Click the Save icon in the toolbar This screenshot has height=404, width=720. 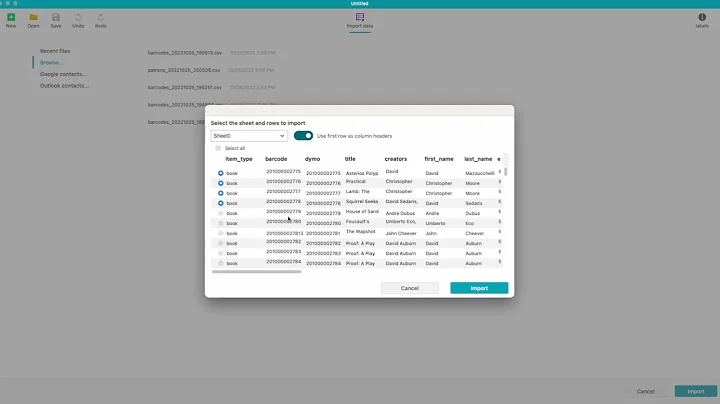pyautogui.click(x=56, y=17)
